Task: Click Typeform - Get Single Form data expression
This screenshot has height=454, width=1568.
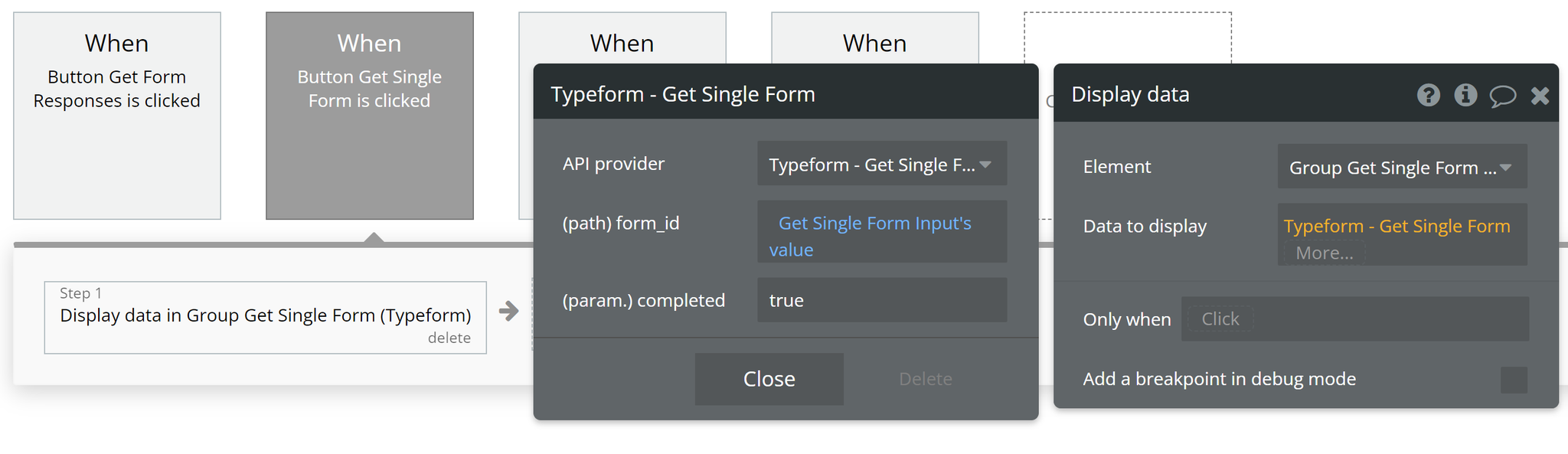Action: click(1396, 226)
